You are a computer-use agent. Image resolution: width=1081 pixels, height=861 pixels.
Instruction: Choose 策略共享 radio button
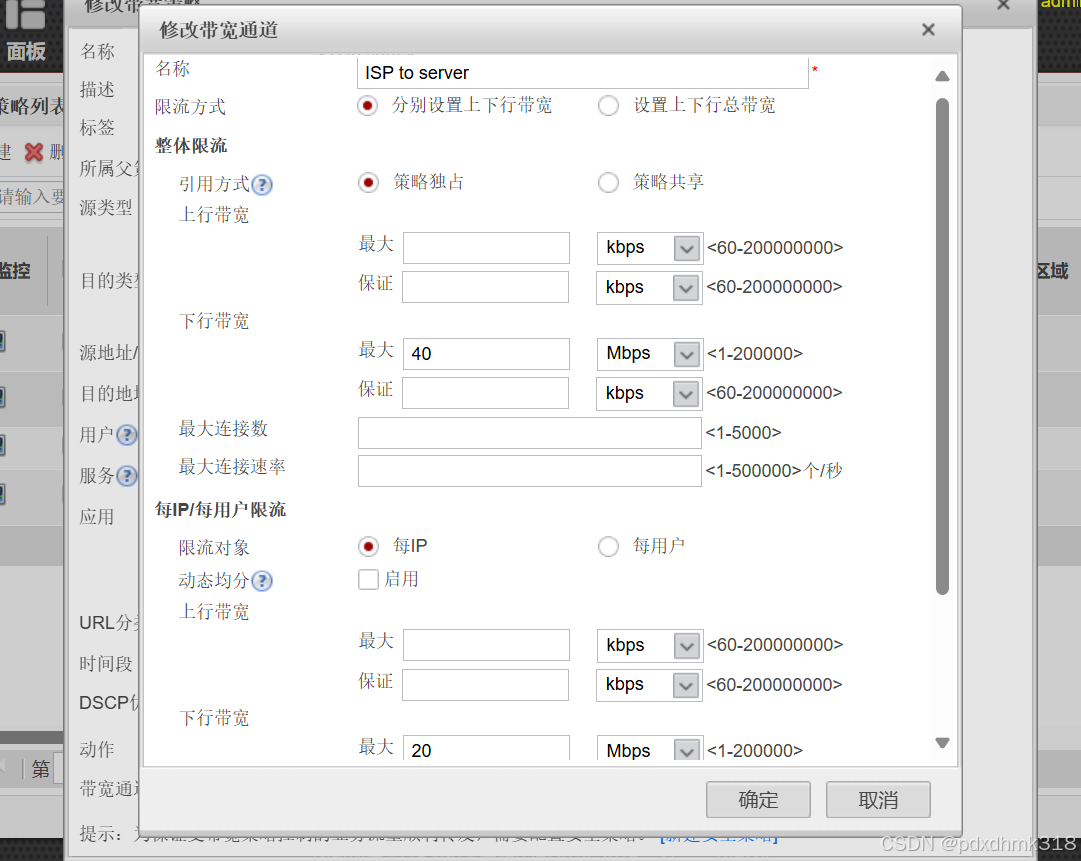pos(608,183)
